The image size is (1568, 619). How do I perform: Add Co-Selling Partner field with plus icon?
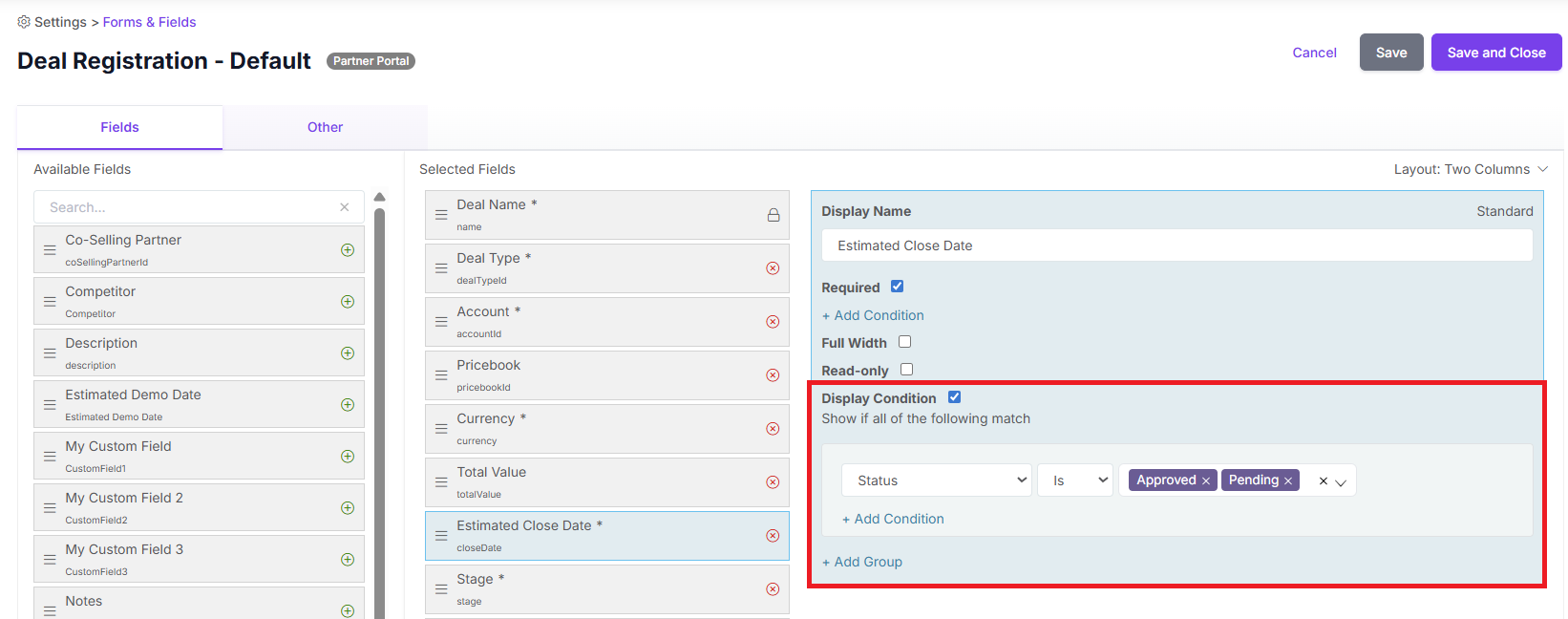348,250
